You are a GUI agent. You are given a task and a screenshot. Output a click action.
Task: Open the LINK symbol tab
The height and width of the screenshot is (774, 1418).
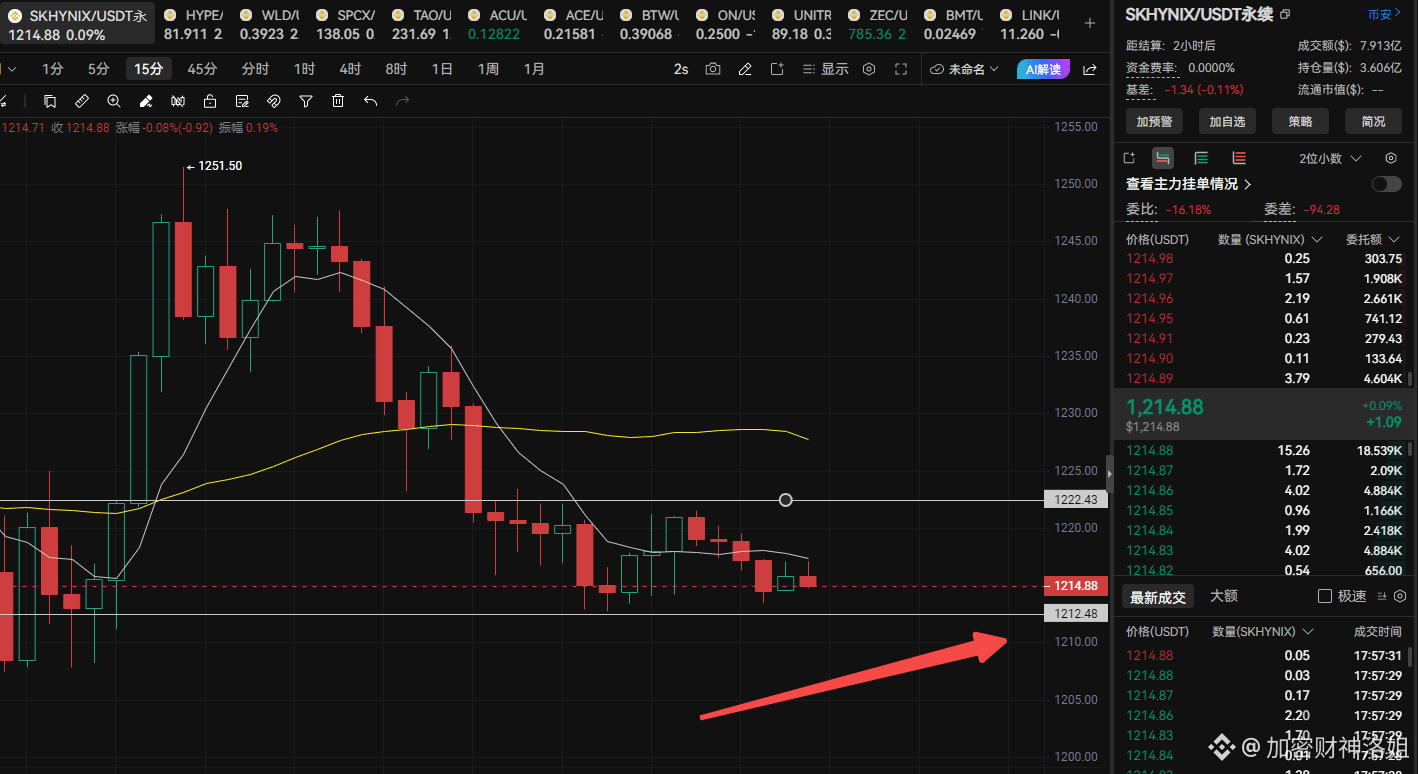1032,24
